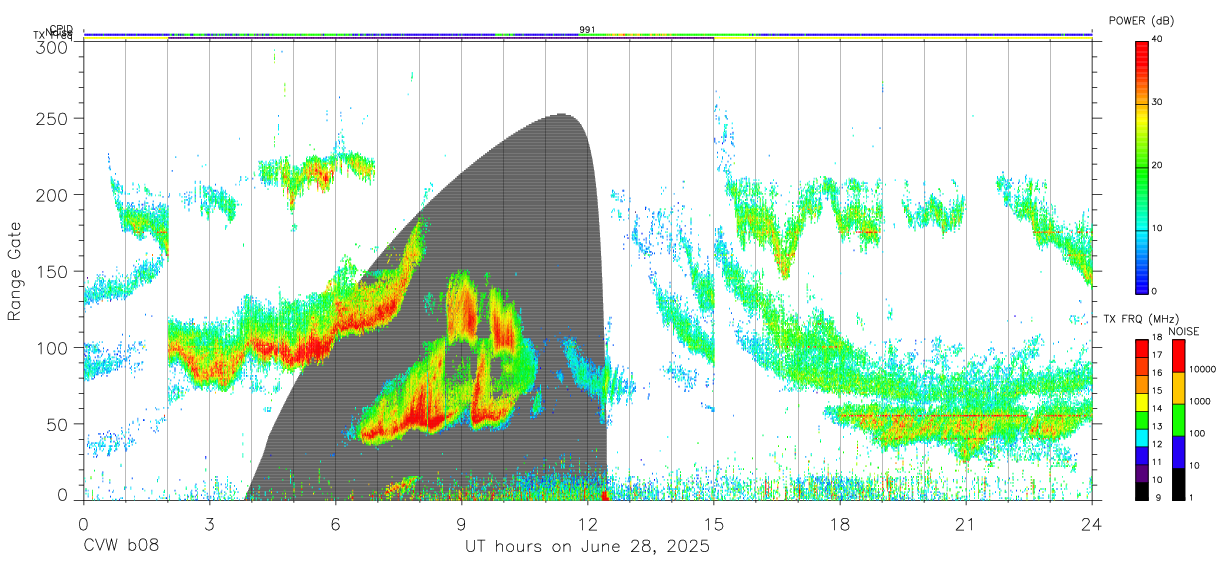Click the 150 tick on Range Gate axis

click(x=51, y=271)
